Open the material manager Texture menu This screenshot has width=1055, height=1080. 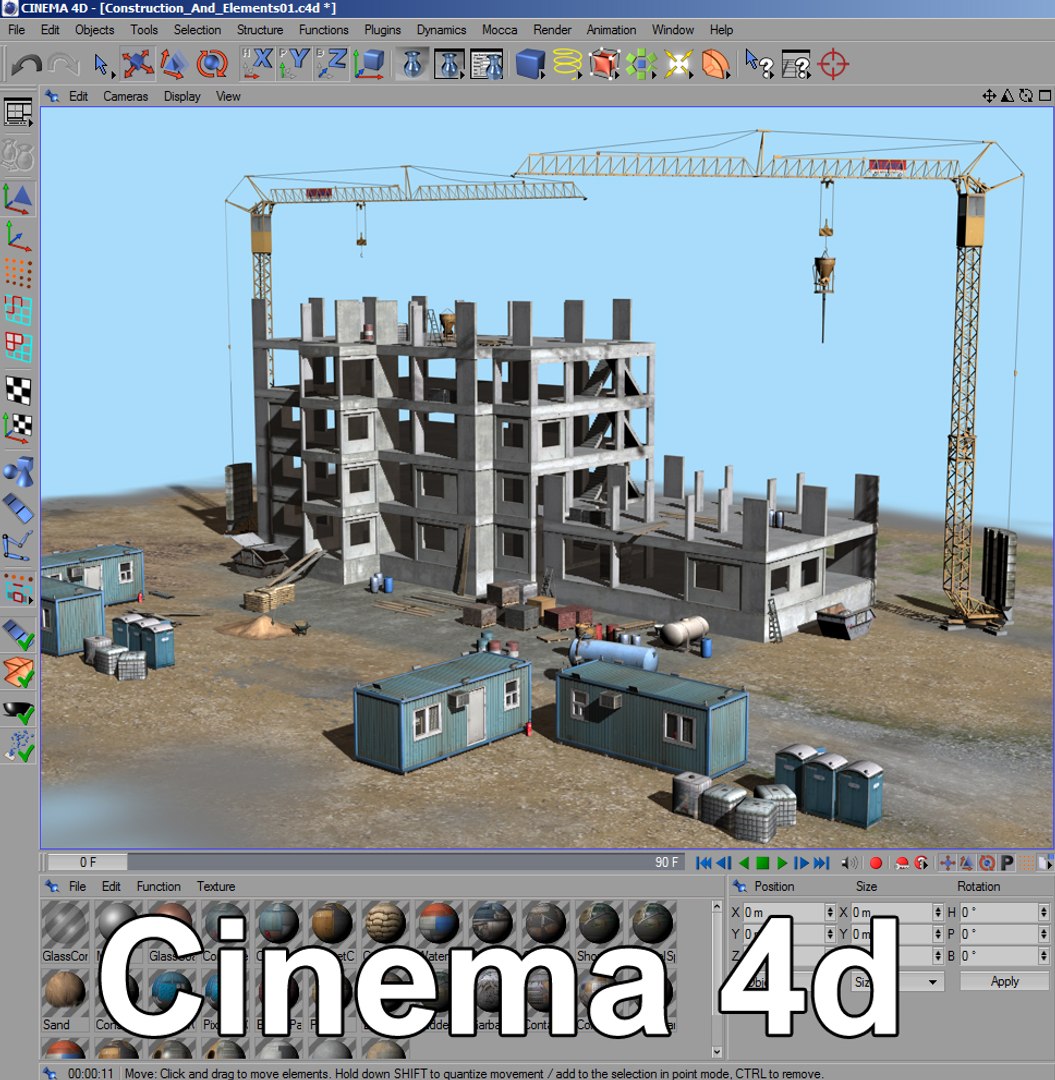[216, 886]
